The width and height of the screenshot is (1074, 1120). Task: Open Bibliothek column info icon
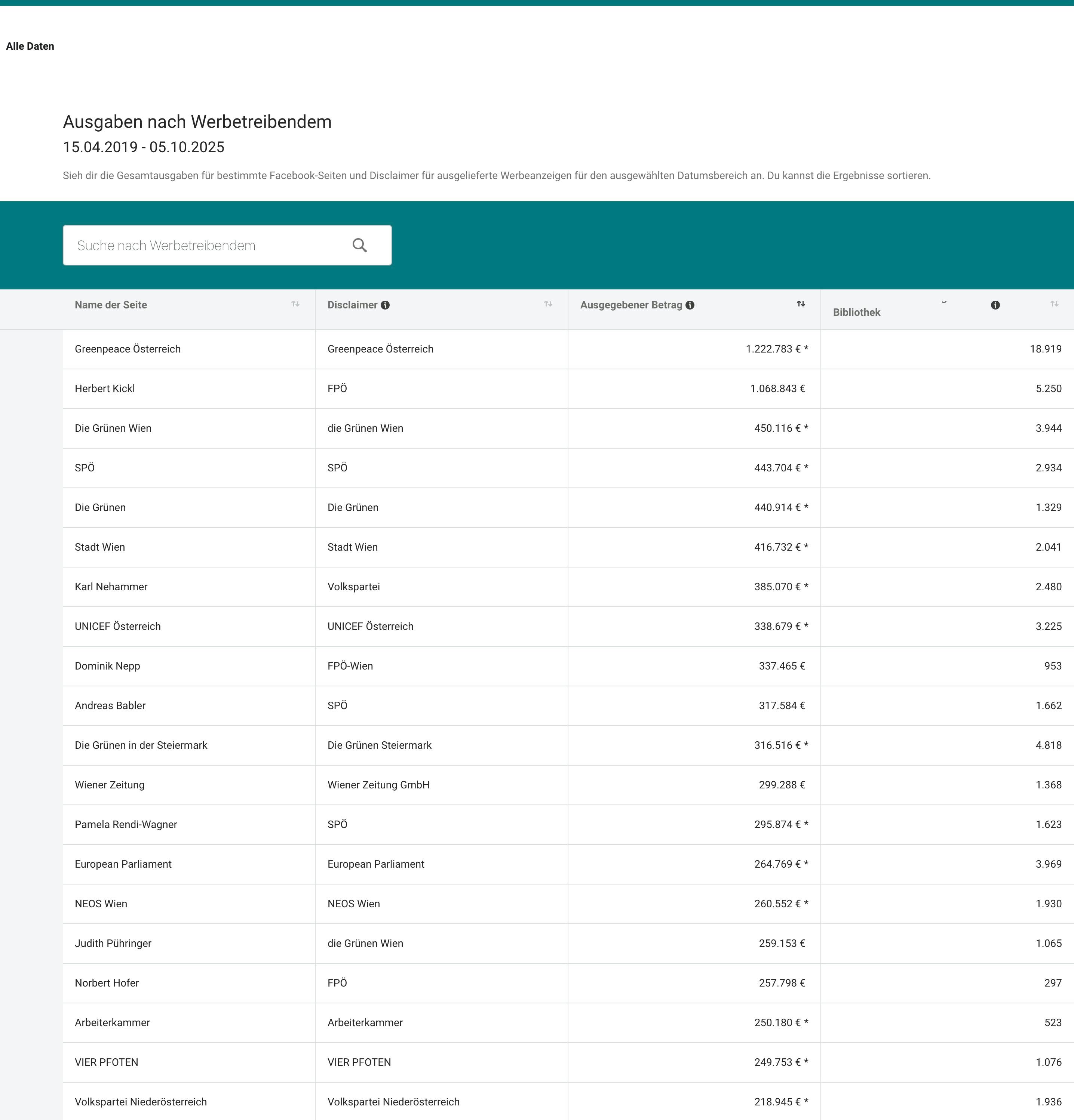(x=995, y=305)
